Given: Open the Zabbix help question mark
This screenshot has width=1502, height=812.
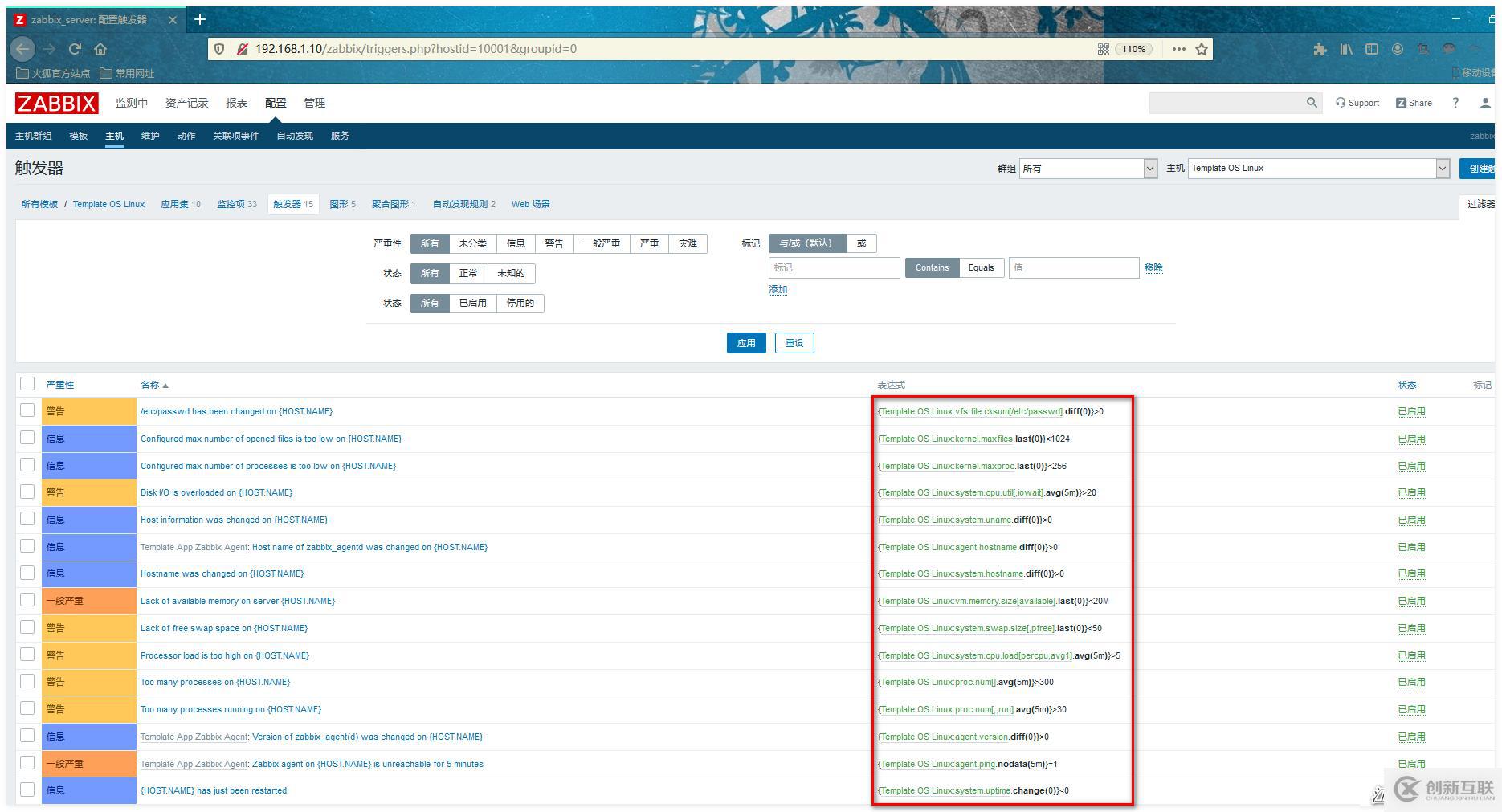Looking at the screenshot, I should click(x=1455, y=103).
